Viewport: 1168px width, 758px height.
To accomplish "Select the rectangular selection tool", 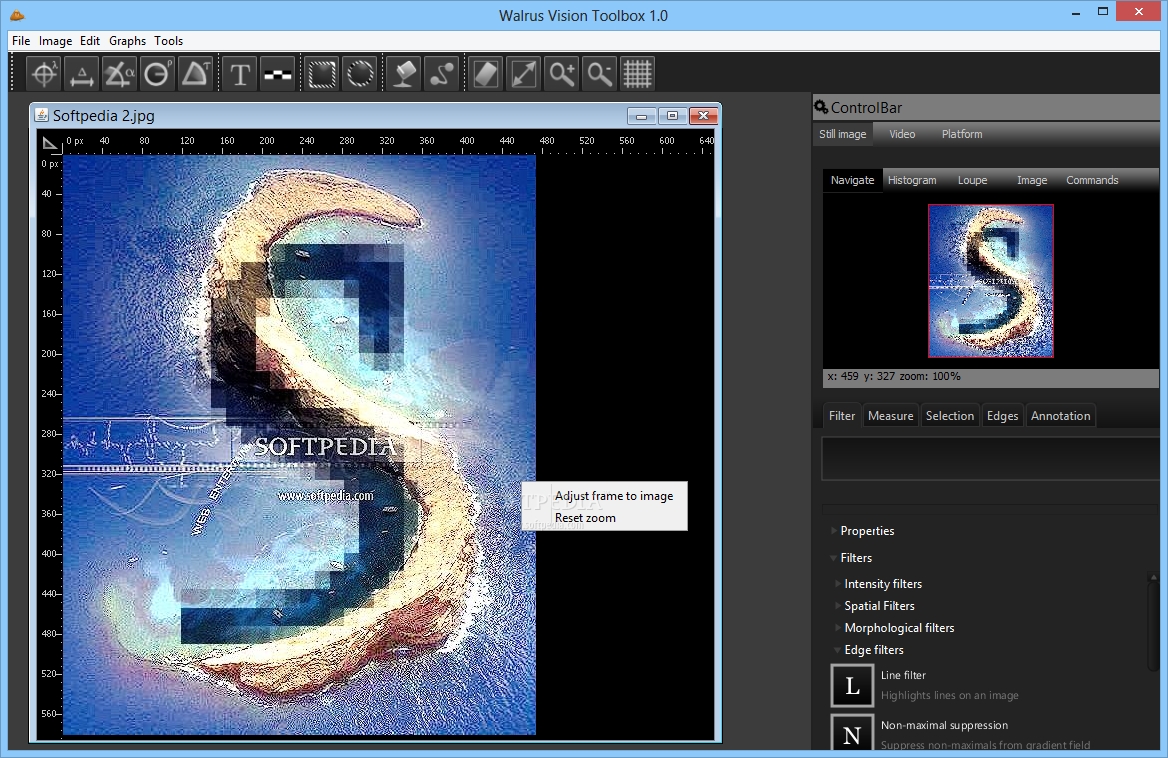I will point(321,74).
